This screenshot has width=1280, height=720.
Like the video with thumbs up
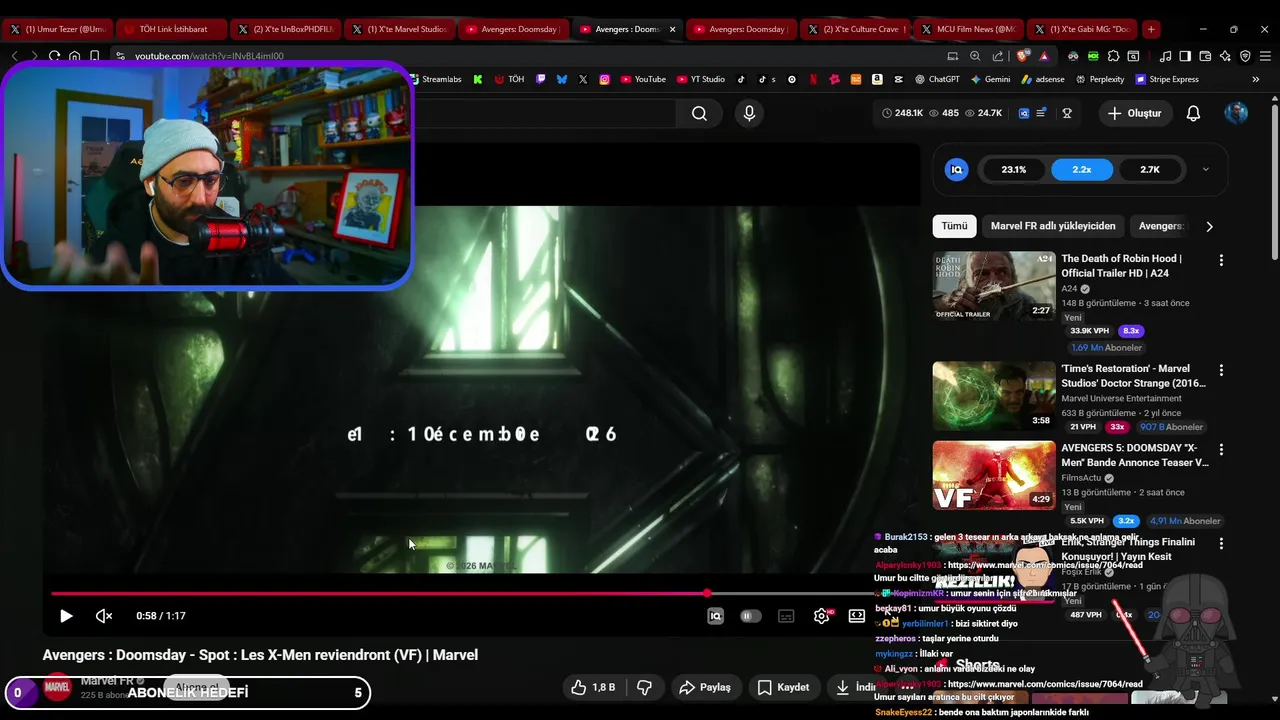tap(593, 688)
